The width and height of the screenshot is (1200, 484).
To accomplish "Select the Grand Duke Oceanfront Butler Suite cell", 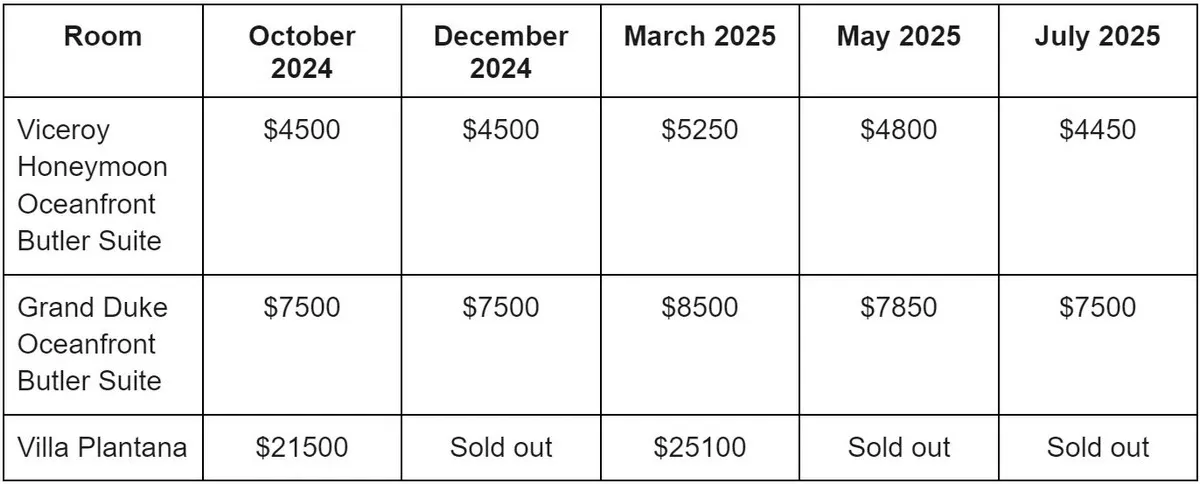I will (x=93, y=343).
